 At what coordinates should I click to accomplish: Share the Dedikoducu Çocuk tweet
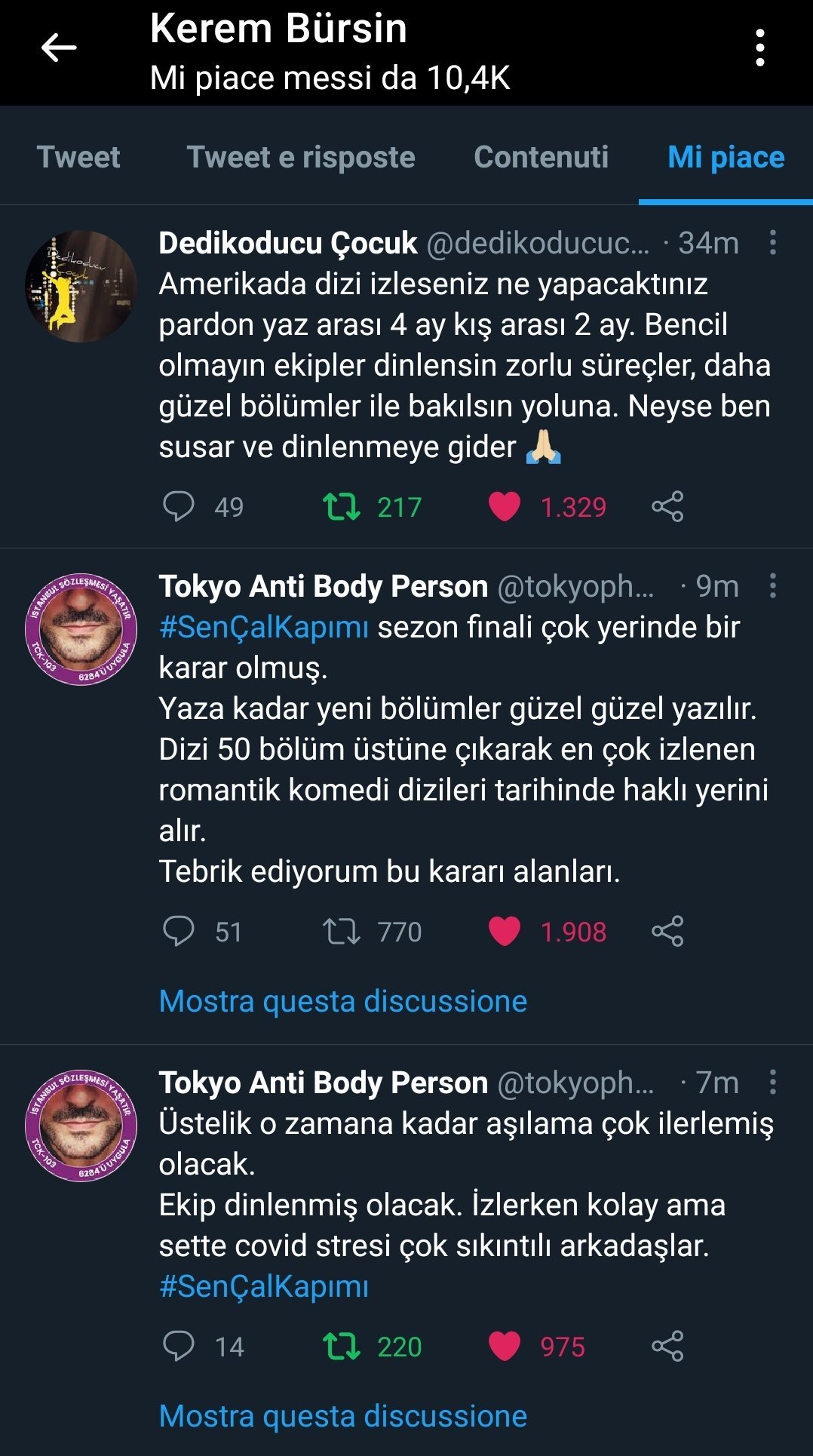click(x=667, y=506)
